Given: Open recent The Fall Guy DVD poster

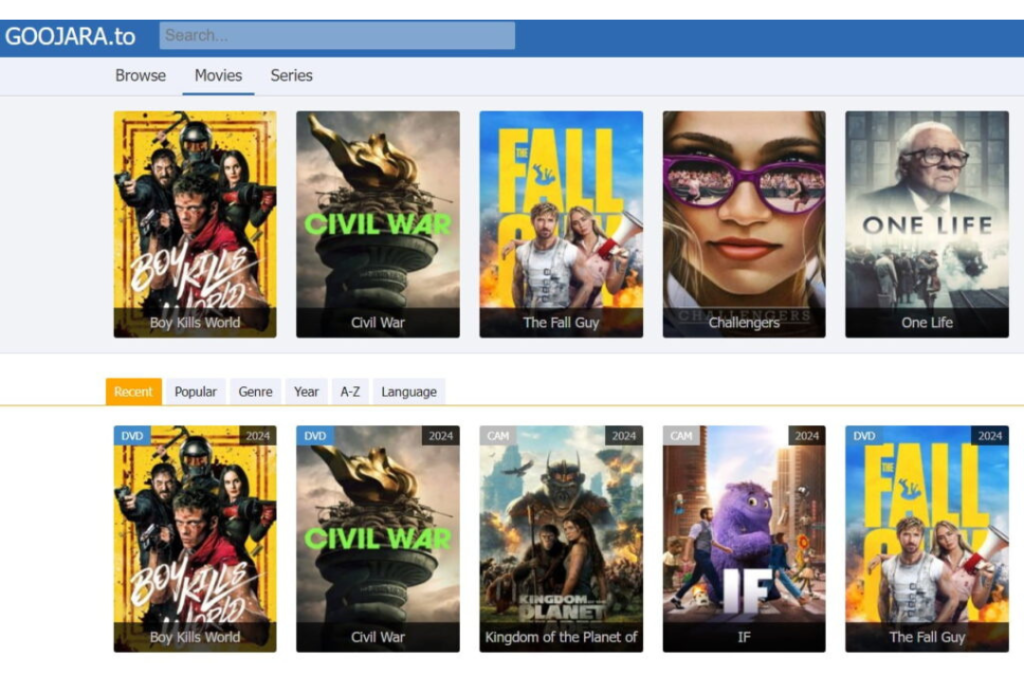Looking at the screenshot, I should coord(927,539).
